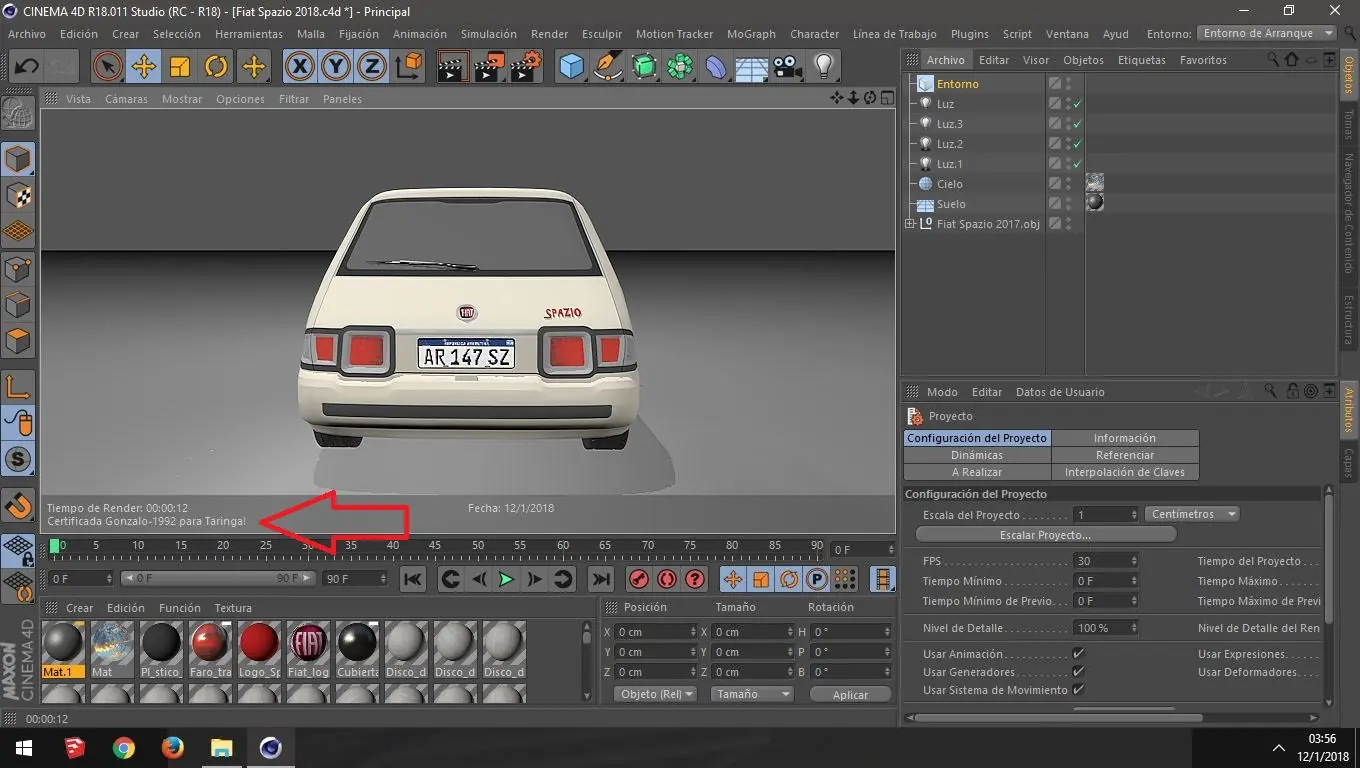This screenshot has width=1360, height=768.
Task: Open Render Settings clapperboard with gear
Action: [525, 67]
